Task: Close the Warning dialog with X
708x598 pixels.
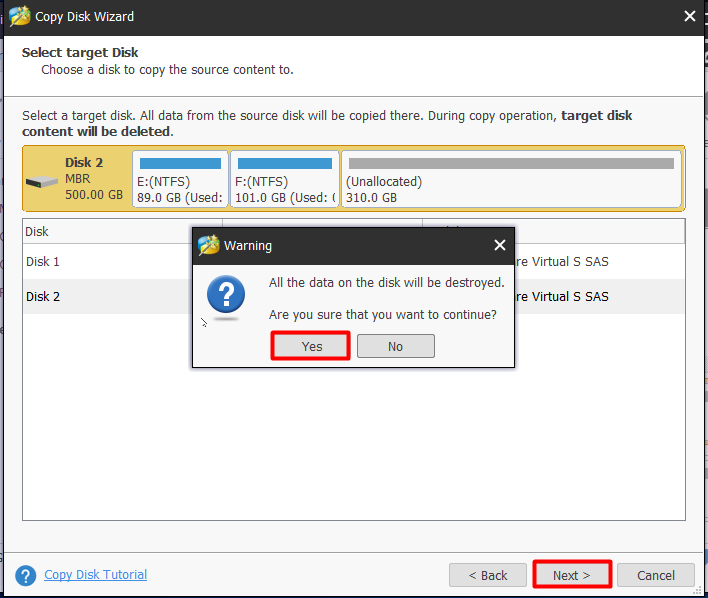Action: tap(499, 245)
